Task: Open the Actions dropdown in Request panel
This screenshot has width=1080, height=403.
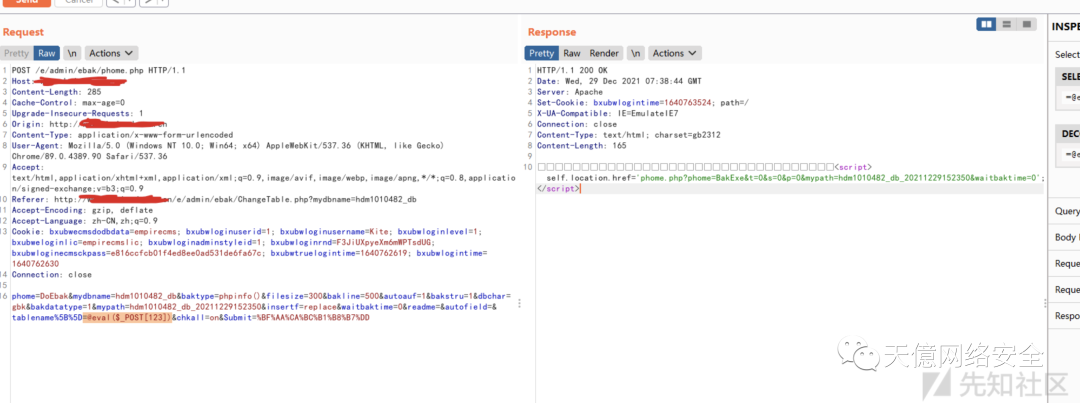Action: (112, 53)
